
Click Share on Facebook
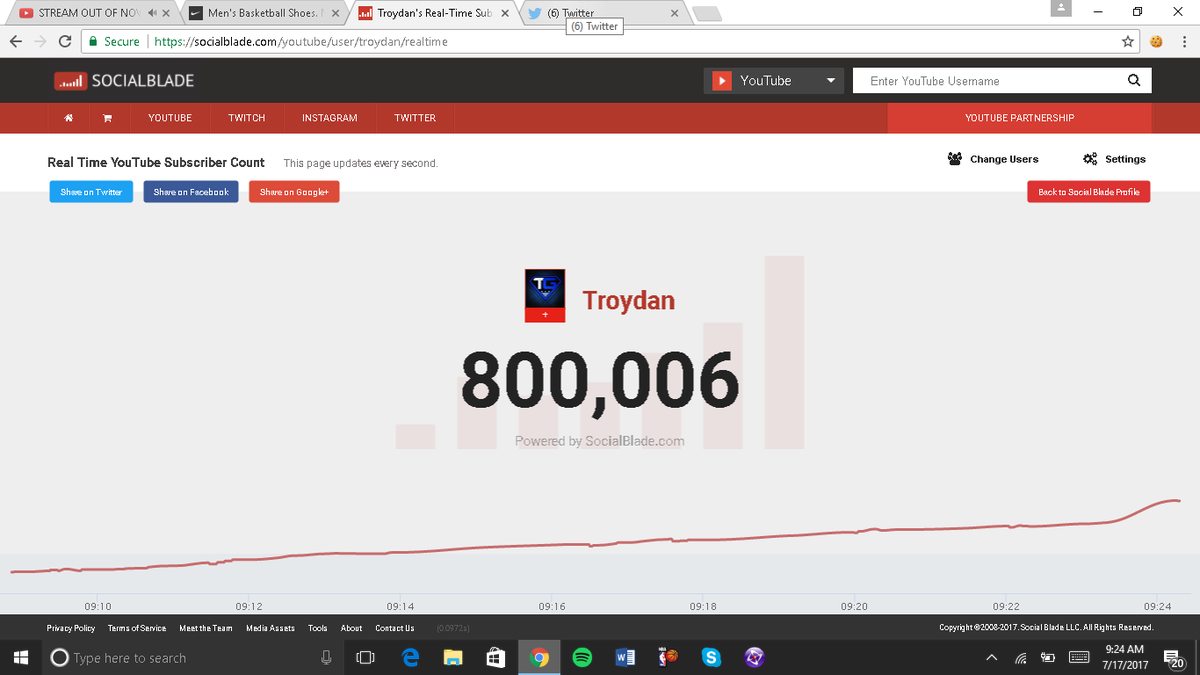[x=191, y=192]
